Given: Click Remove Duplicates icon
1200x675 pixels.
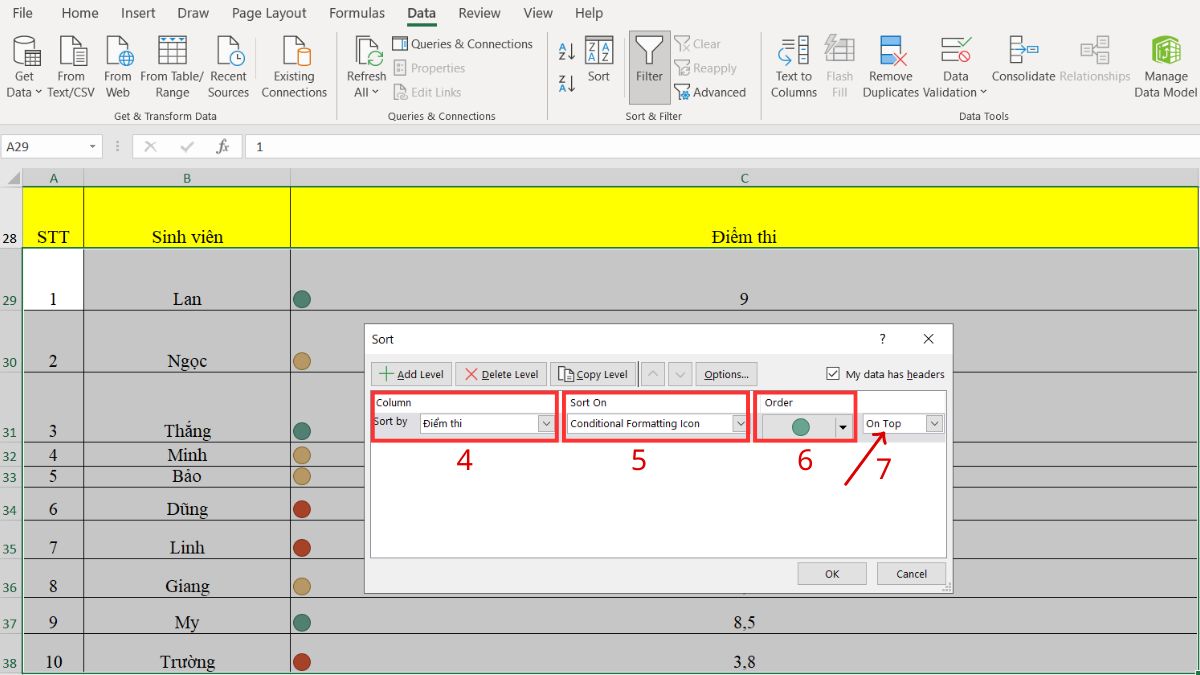Looking at the screenshot, I should 890,65.
